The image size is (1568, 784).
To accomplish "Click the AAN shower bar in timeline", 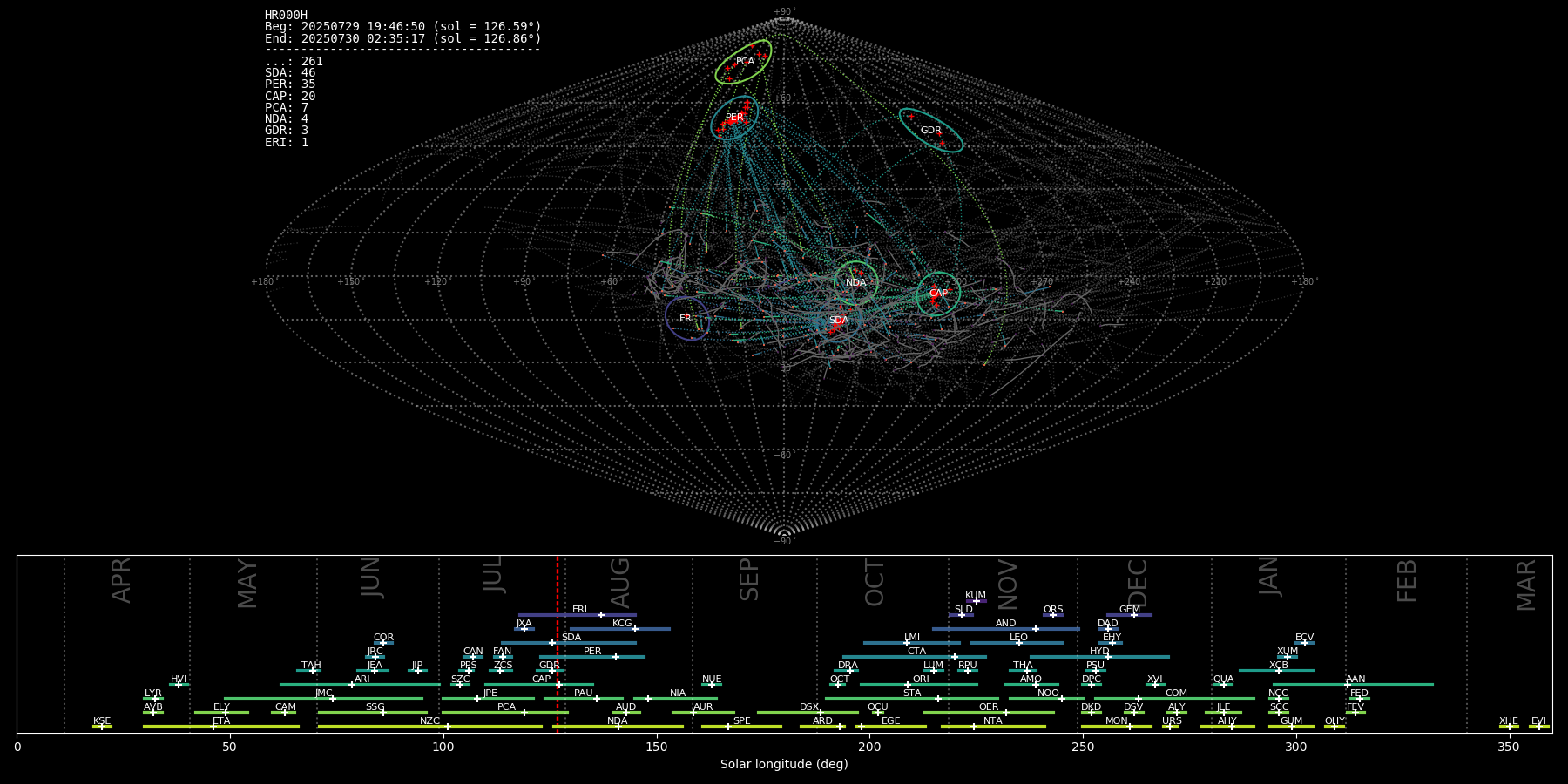I will click(x=1351, y=685).
